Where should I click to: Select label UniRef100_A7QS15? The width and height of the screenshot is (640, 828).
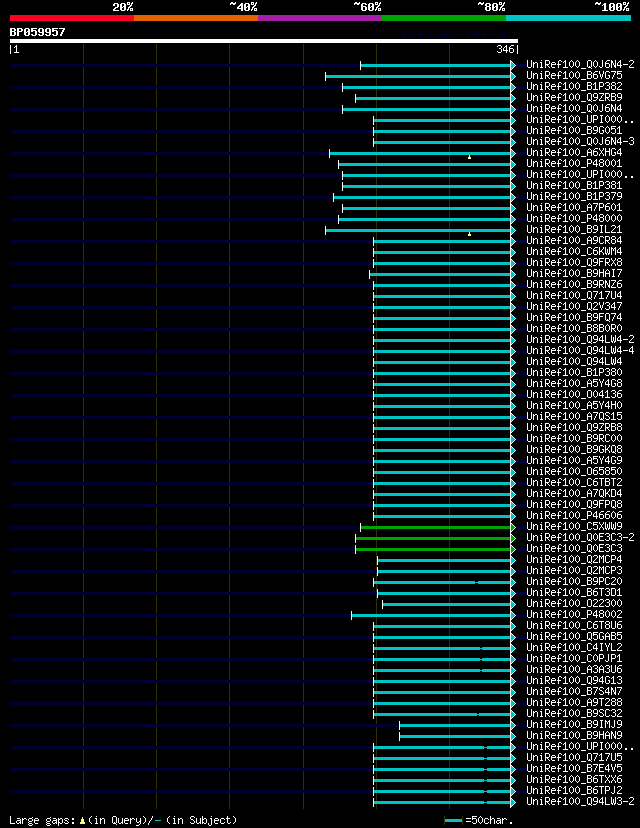(575, 417)
